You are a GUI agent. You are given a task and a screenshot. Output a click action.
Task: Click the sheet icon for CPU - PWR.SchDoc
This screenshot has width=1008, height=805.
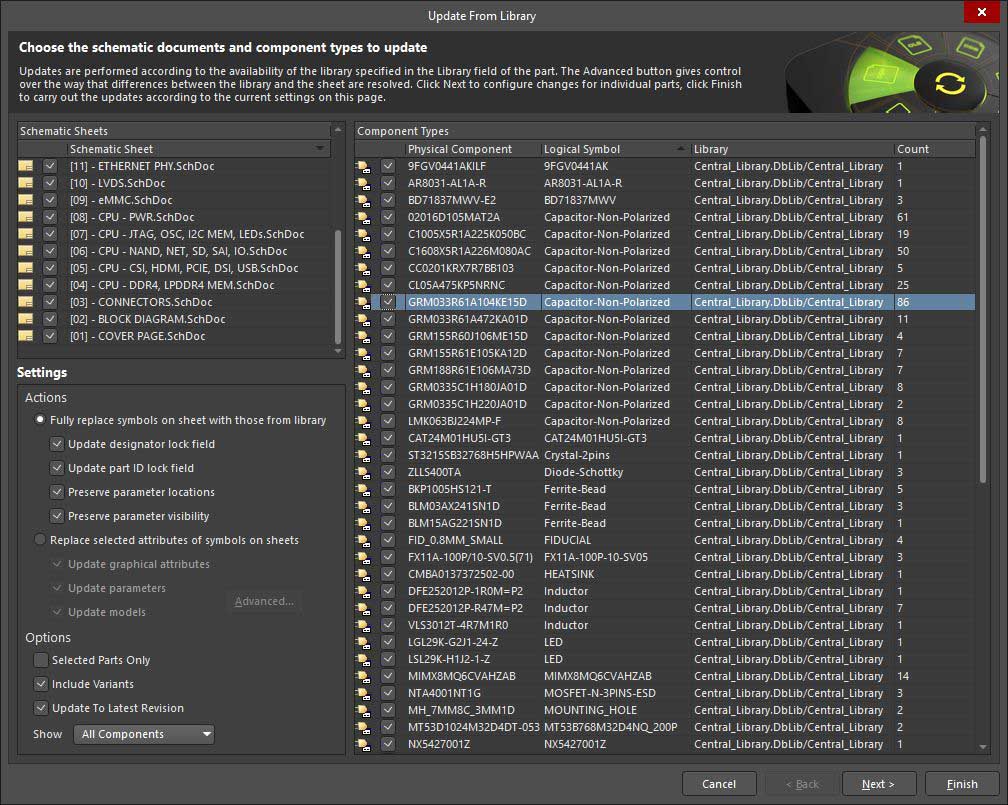(26, 217)
